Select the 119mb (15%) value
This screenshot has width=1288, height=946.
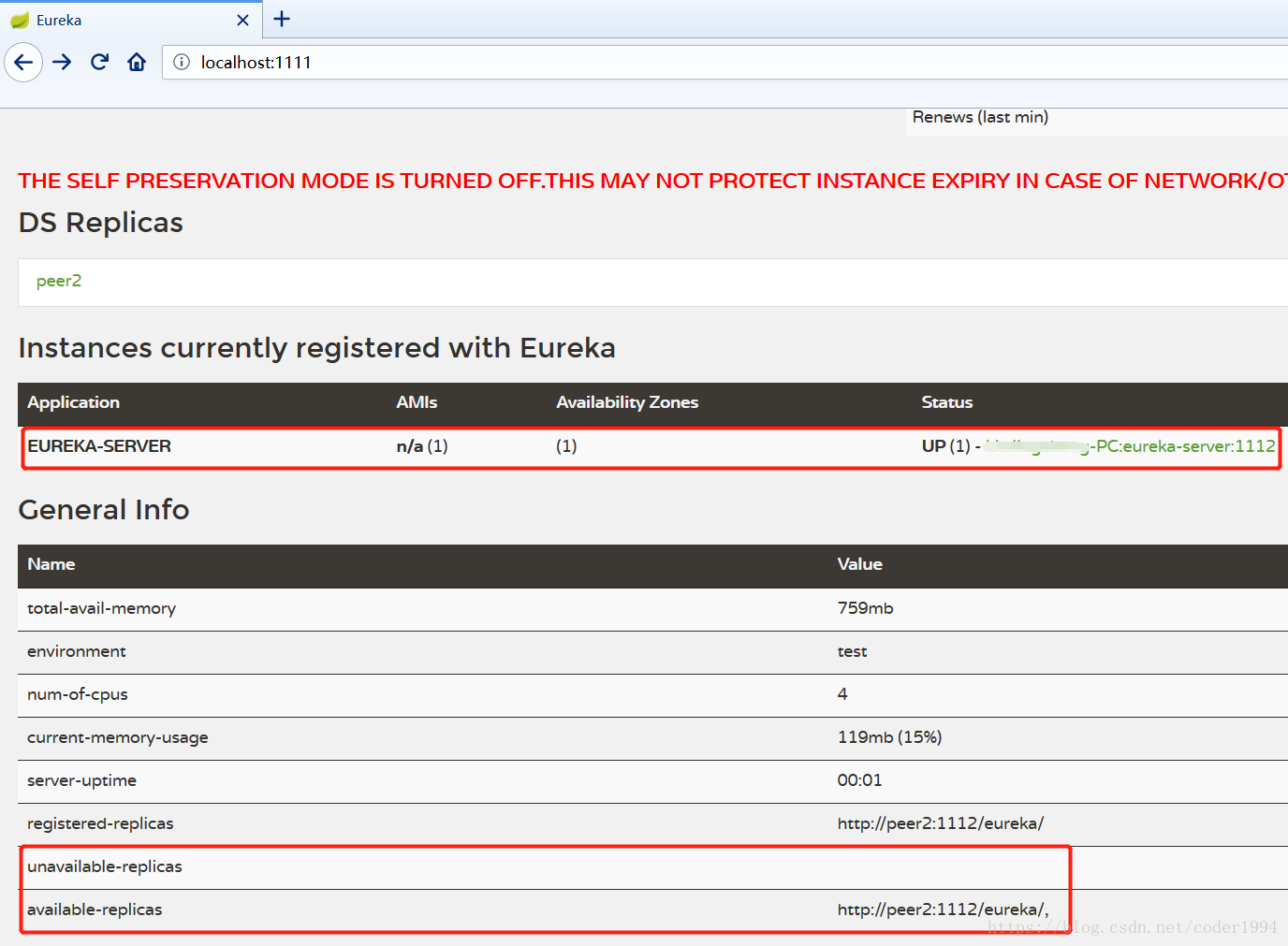click(x=889, y=737)
